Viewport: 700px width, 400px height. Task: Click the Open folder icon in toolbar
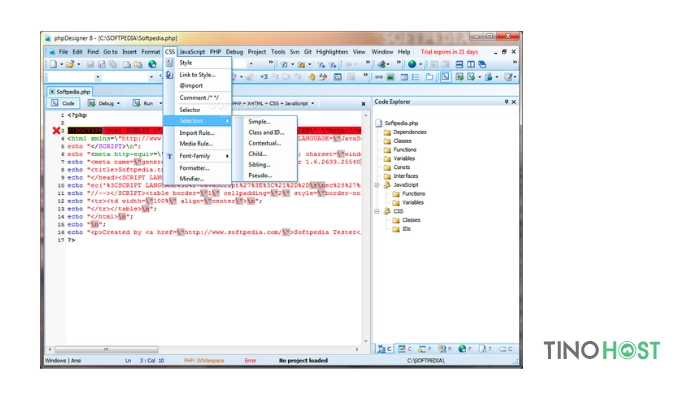pyautogui.click(x=70, y=64)
